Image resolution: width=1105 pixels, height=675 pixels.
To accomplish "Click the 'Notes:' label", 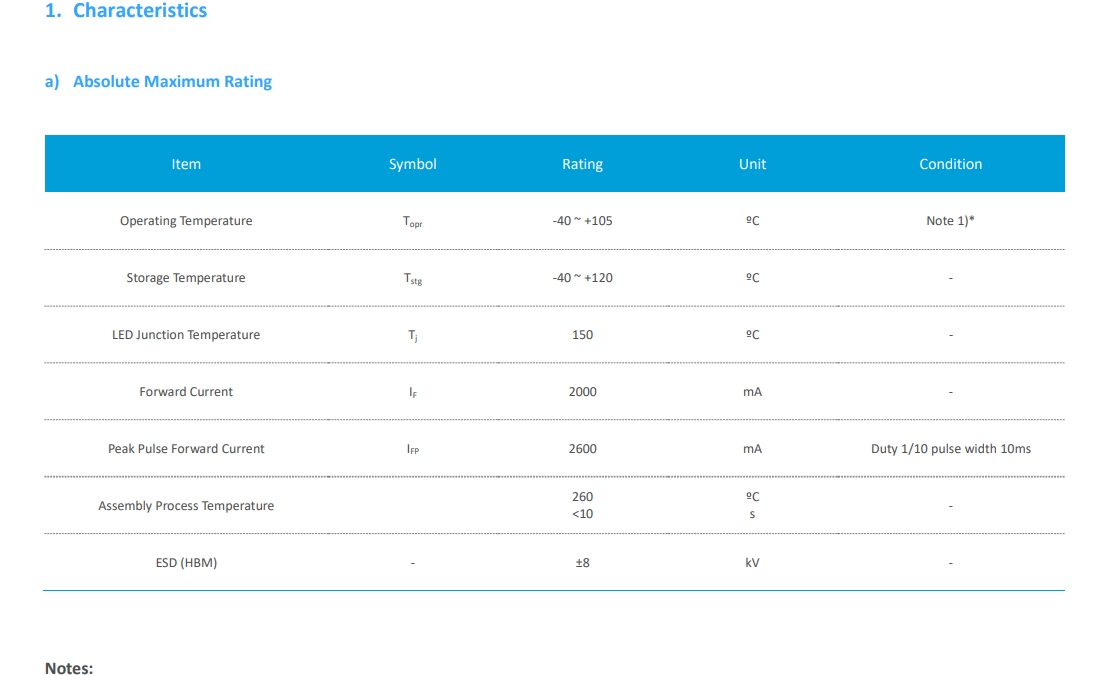I will [69, 668].
